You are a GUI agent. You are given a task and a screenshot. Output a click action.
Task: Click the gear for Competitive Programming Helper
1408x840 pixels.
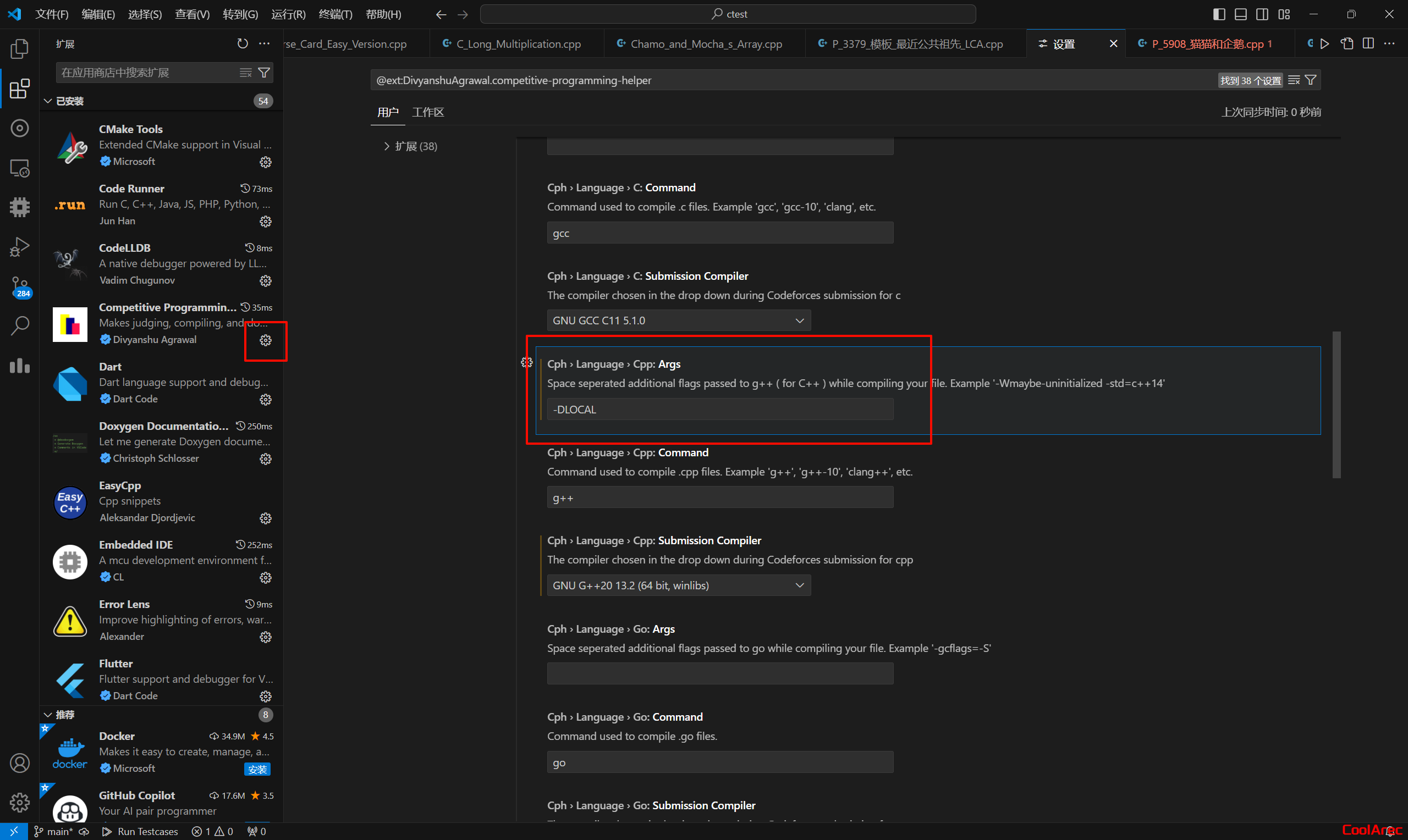pyautogui.click(x=266, y=340)
